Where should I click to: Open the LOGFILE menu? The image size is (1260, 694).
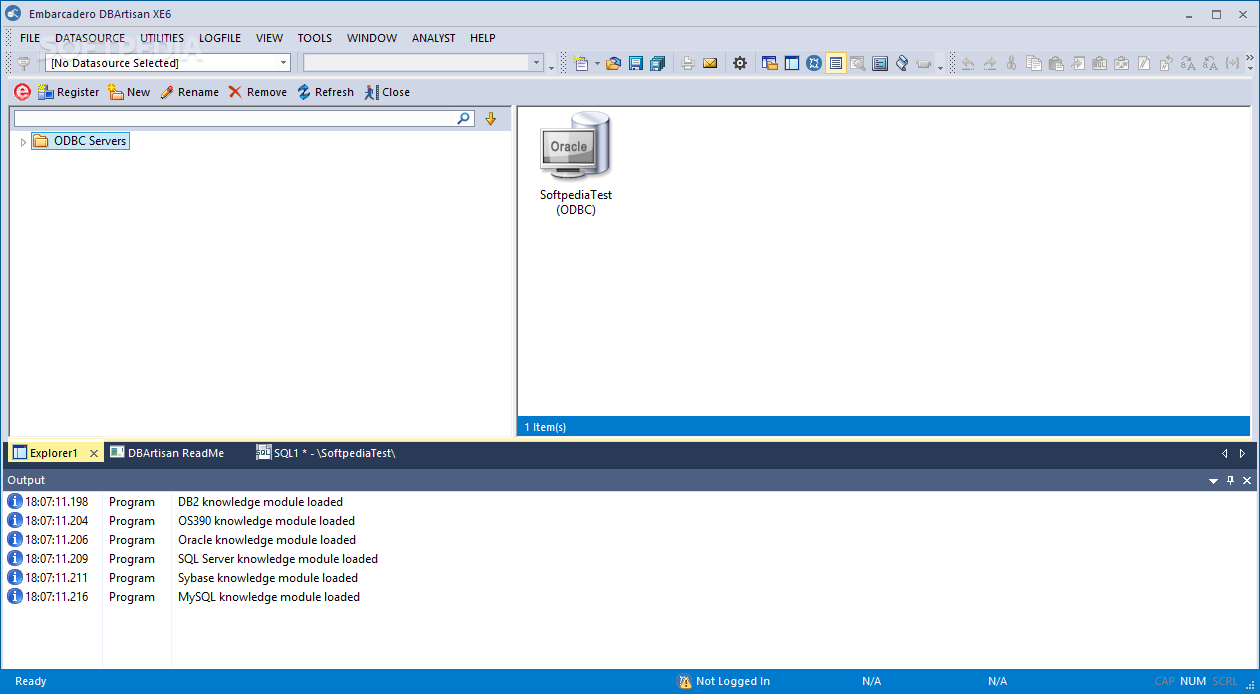(x=220, y=38)
